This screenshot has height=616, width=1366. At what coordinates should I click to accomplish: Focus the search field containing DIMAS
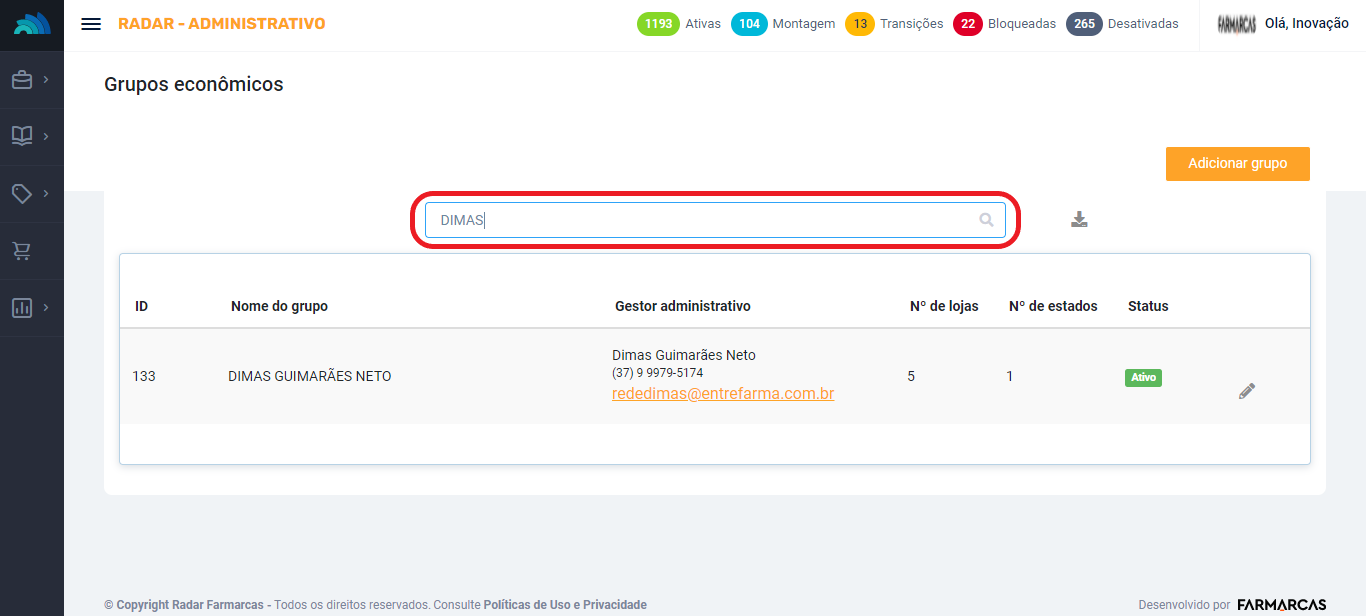click(700, 220)
